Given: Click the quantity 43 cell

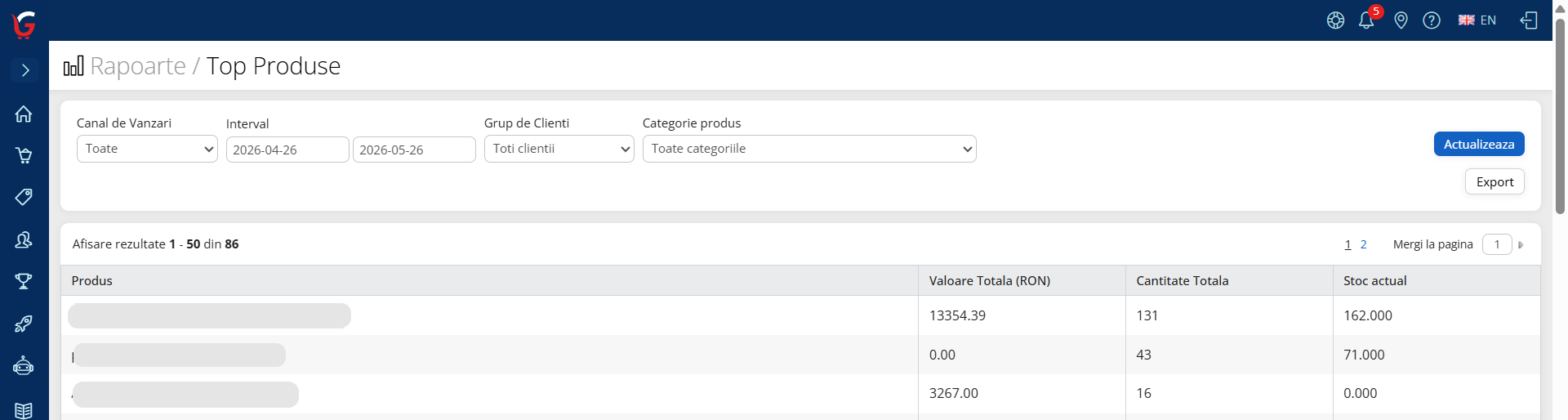Looking at the screenshot, I should coord(1229,355).
